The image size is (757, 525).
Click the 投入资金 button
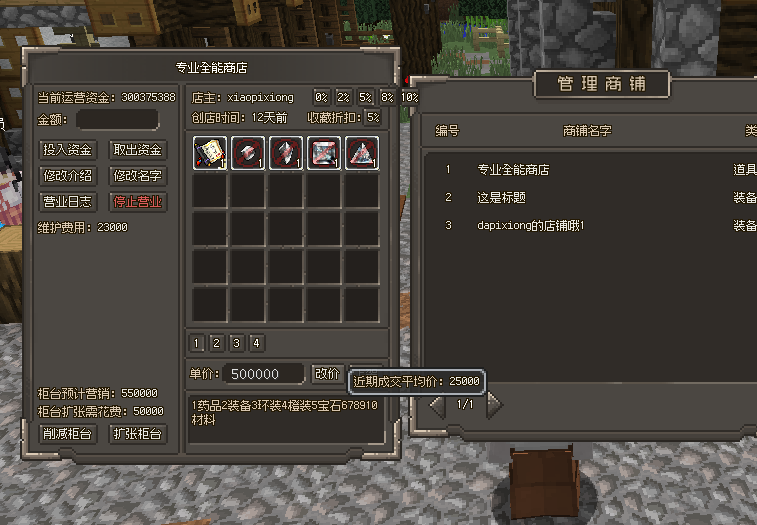pos(68,150)
